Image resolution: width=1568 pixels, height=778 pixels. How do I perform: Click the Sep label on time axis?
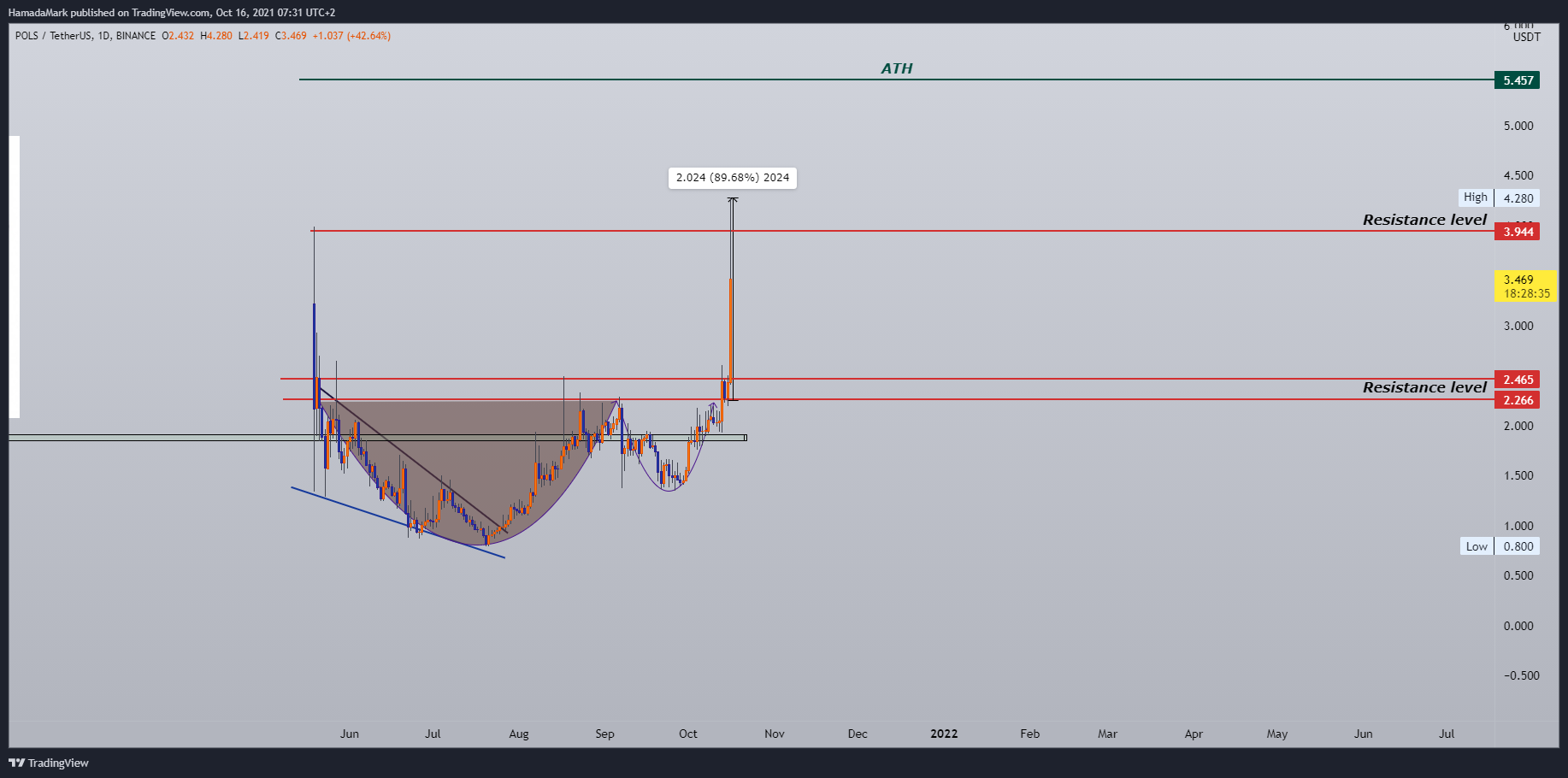[x=604, y=734]
